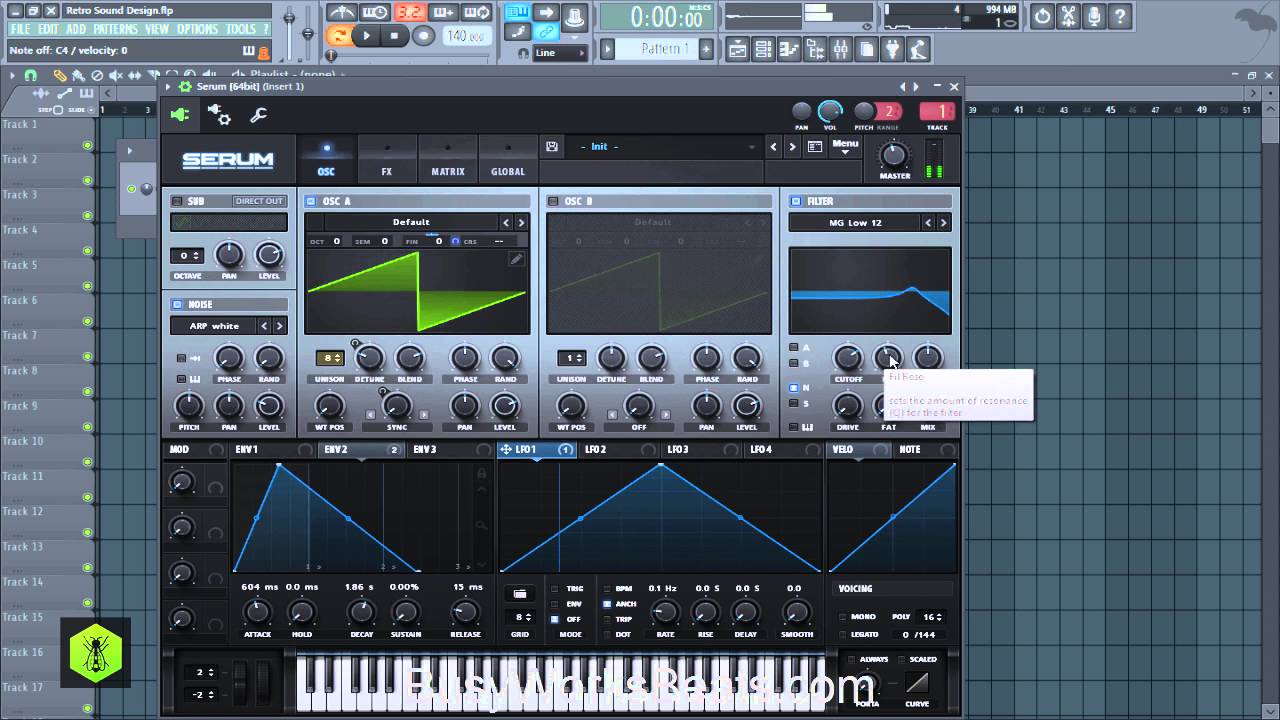Viewport: 1280px width, 720px height.
Task: Add new pattern with plus button
Action: (706, 49)
